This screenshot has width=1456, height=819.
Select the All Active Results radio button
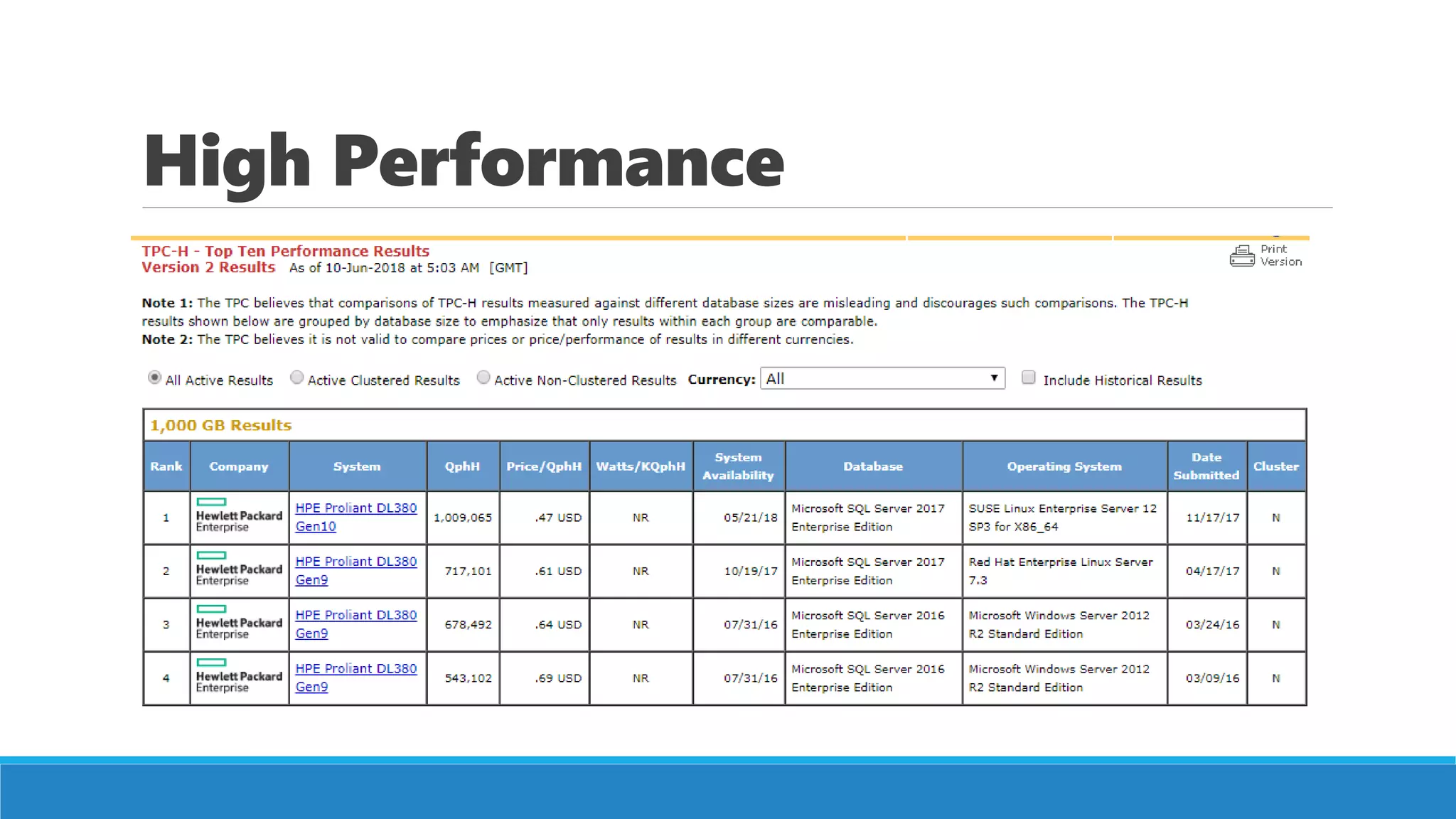pyautogui.click(x=154, y=378)
